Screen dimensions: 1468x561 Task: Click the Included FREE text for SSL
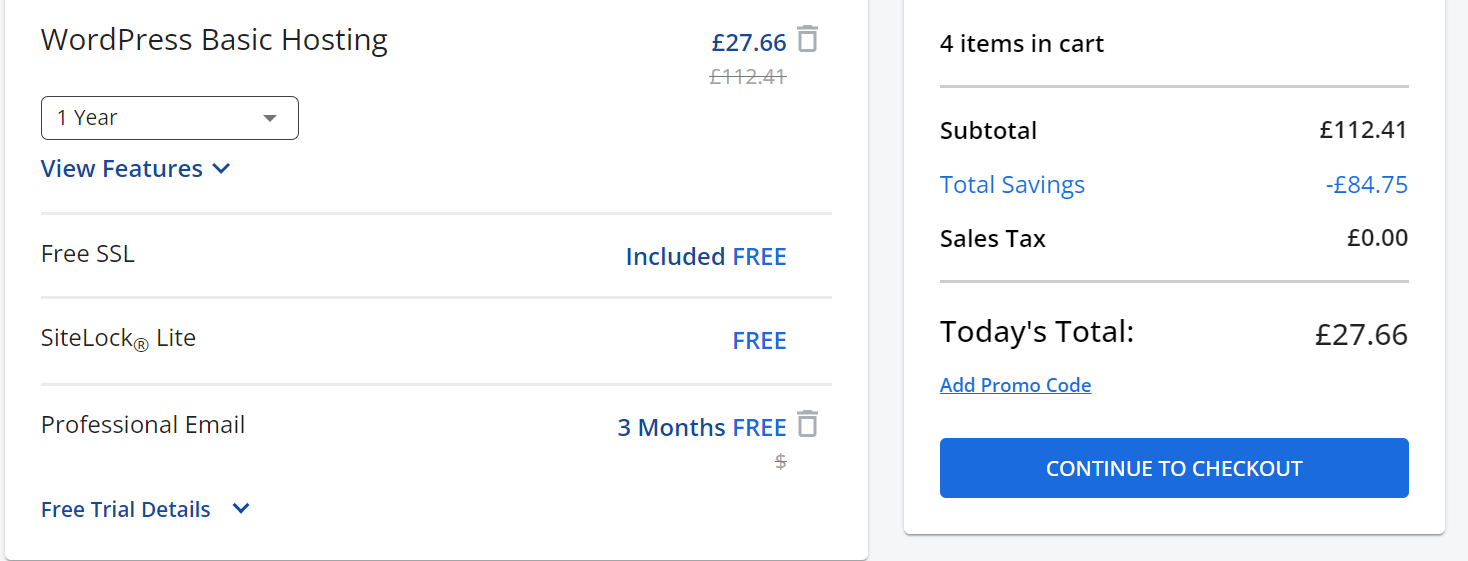click(706, 257)
